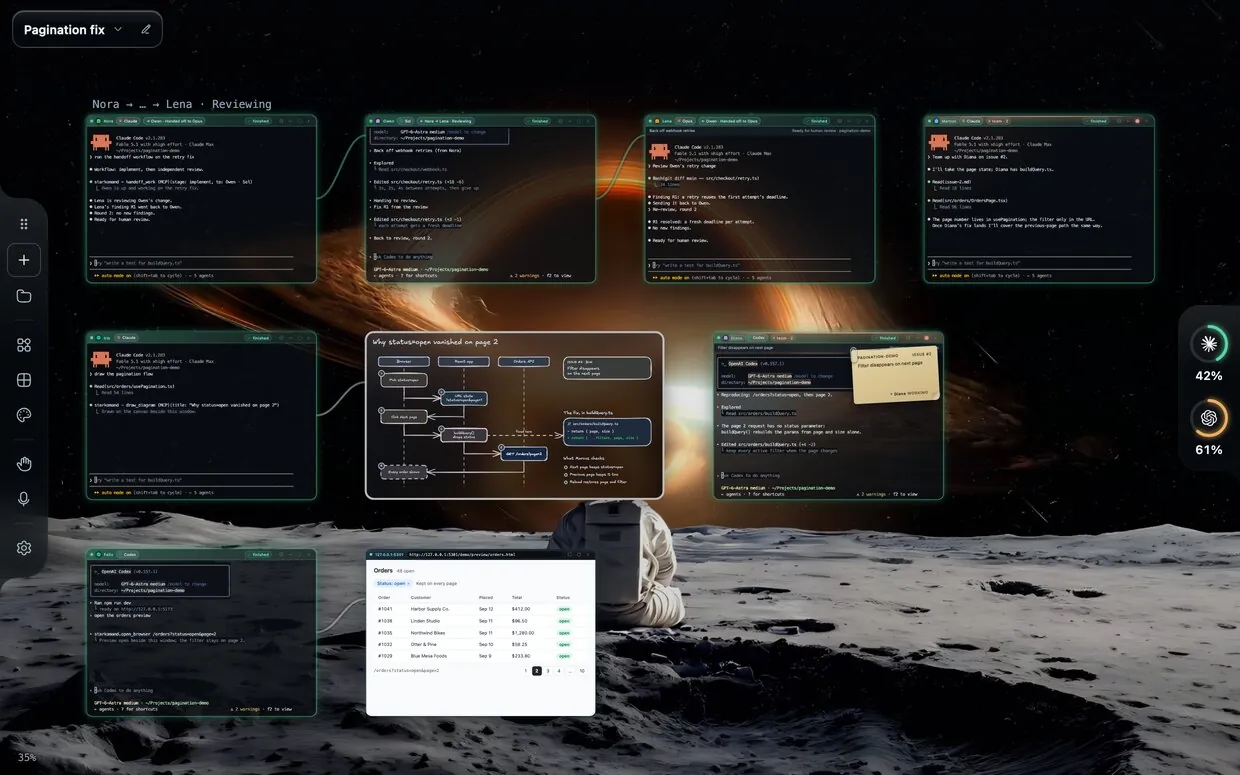Click the diagram title 'Why status=open vanished on page 2'
The image size is (1240, 775).
tap(435, 342)
